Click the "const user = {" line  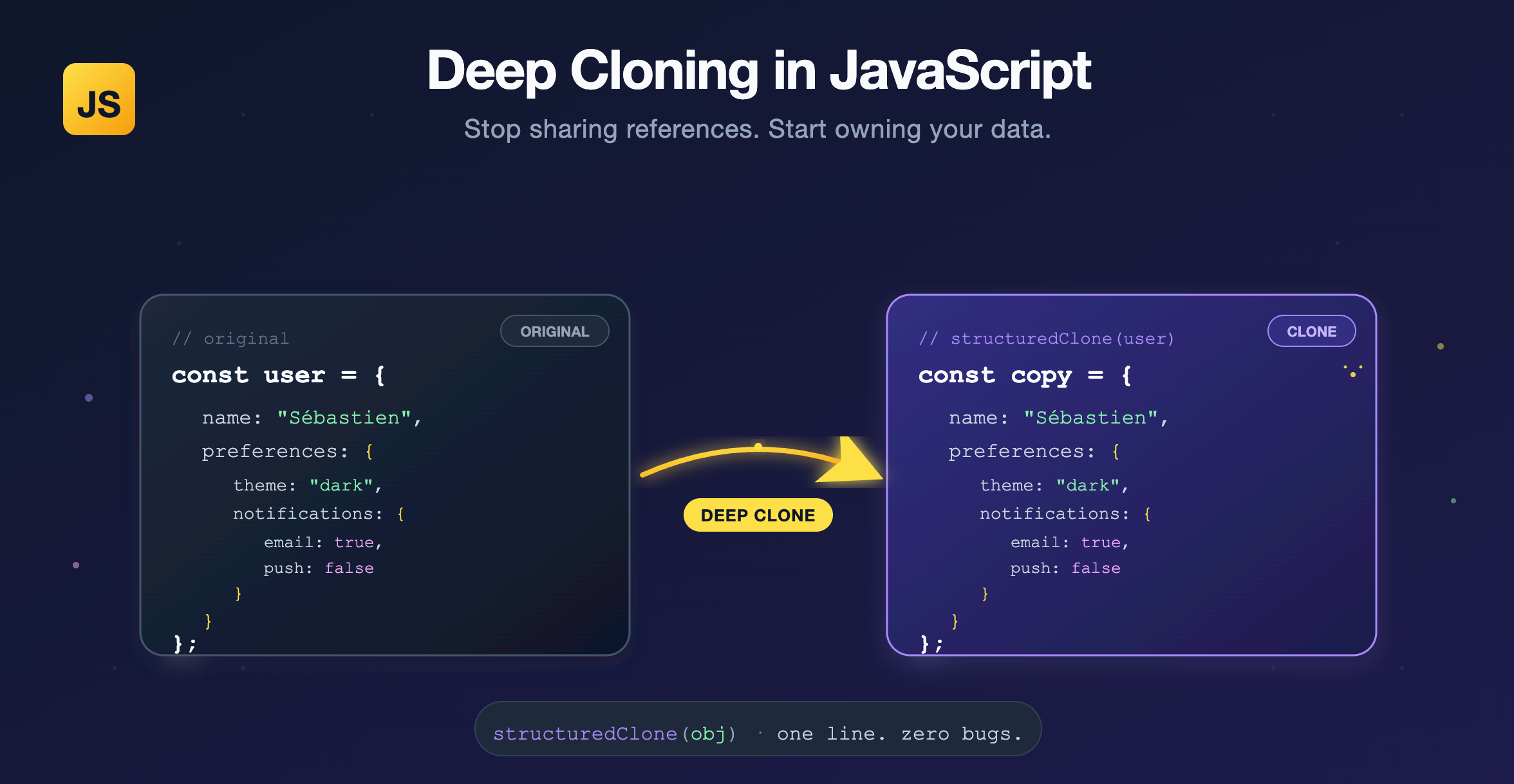pos(278,375)
